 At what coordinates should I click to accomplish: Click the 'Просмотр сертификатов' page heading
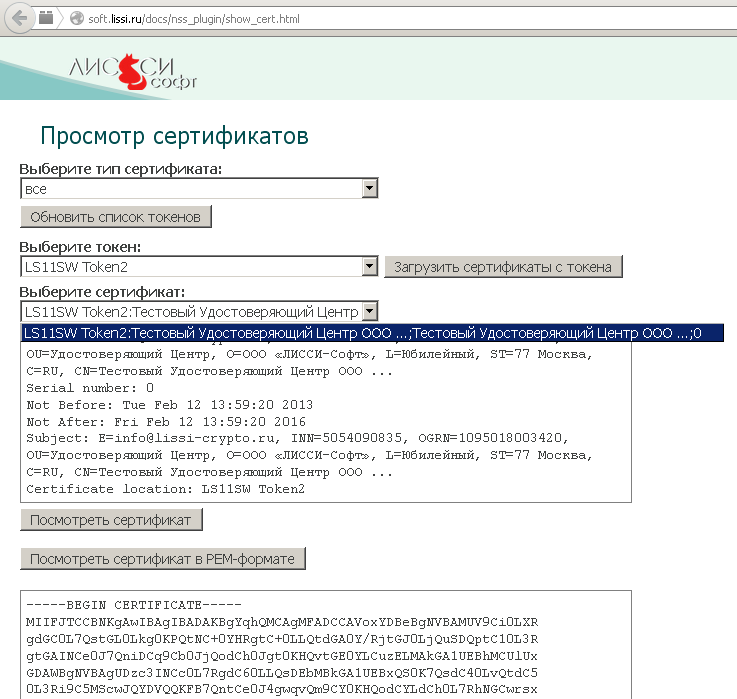coord(174,135)
